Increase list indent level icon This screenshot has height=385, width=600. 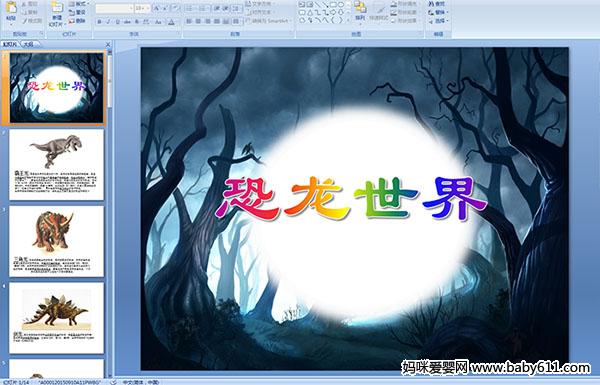[x=226, y=8]
